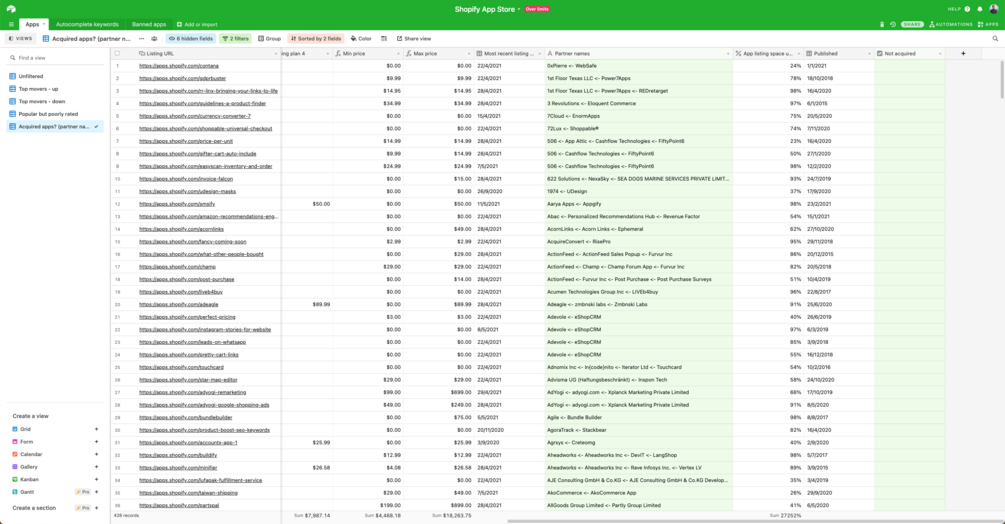Tick Not acquired checkbox for row 1
Screen dimensions: 1005x524
click(x=909, y=65)
